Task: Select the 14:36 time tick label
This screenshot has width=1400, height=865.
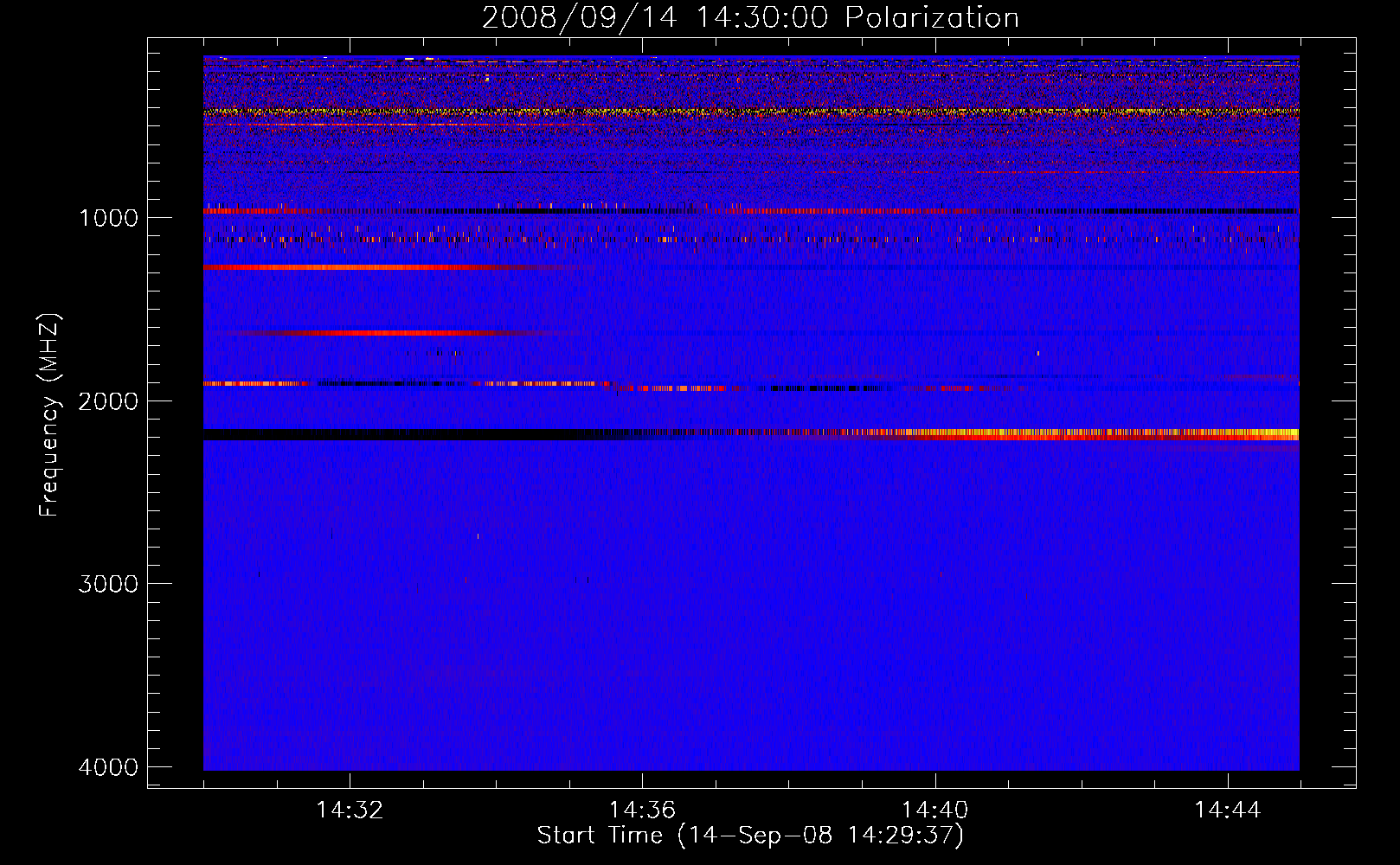Action: point(642,811)
